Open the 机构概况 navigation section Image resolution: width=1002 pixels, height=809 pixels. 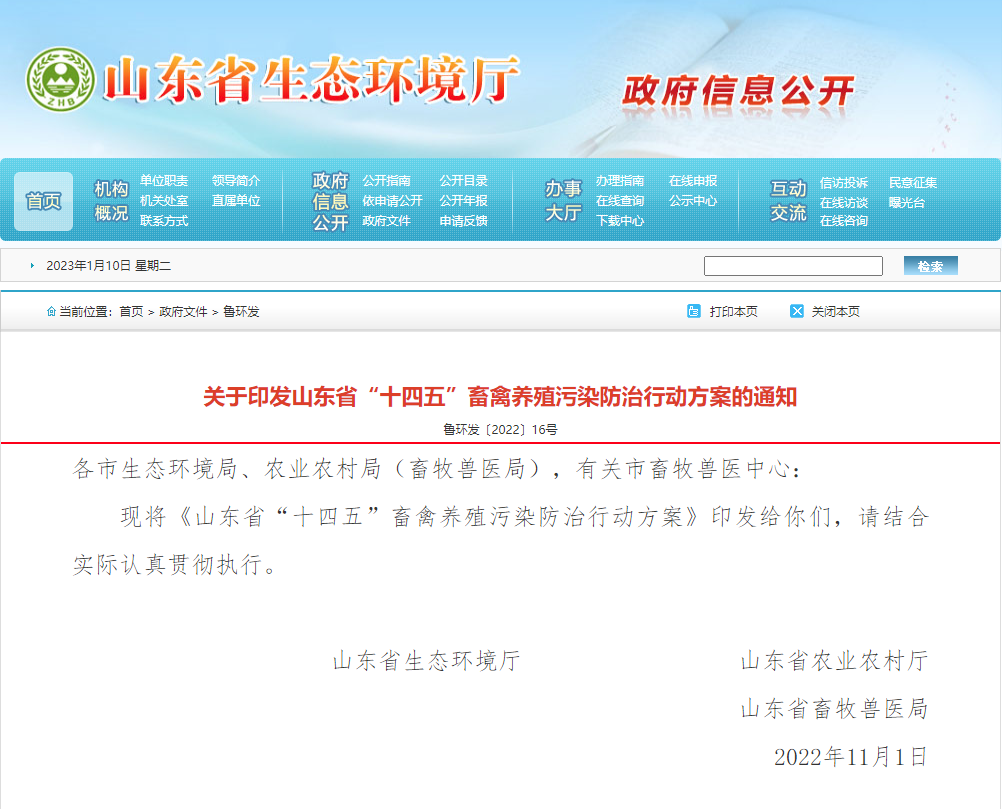tap(111, 201)
